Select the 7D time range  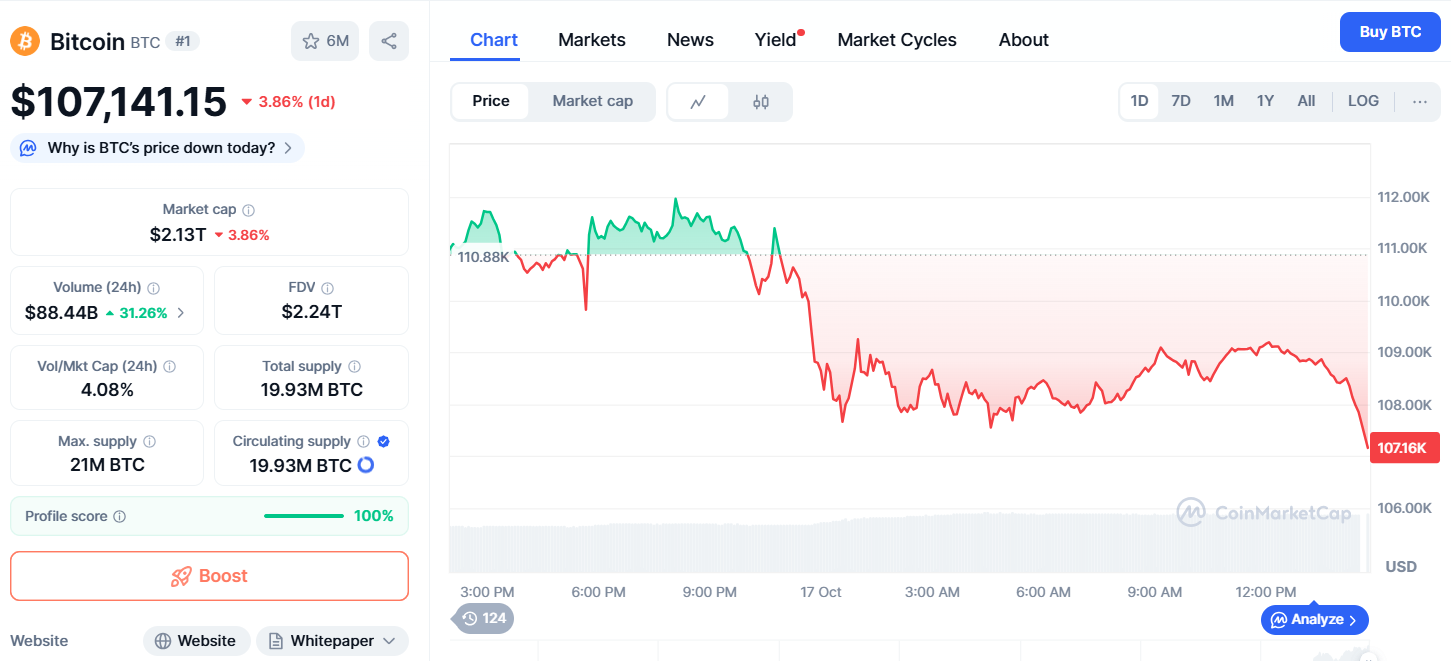(1181, 101)
